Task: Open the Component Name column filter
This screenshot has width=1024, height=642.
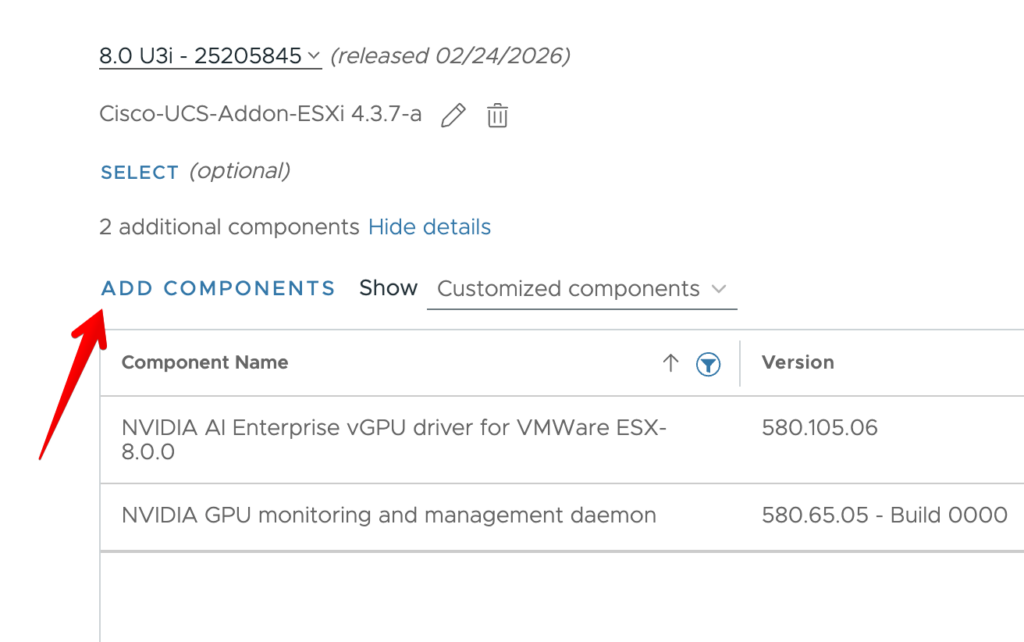Action: [x=708, y=364]
